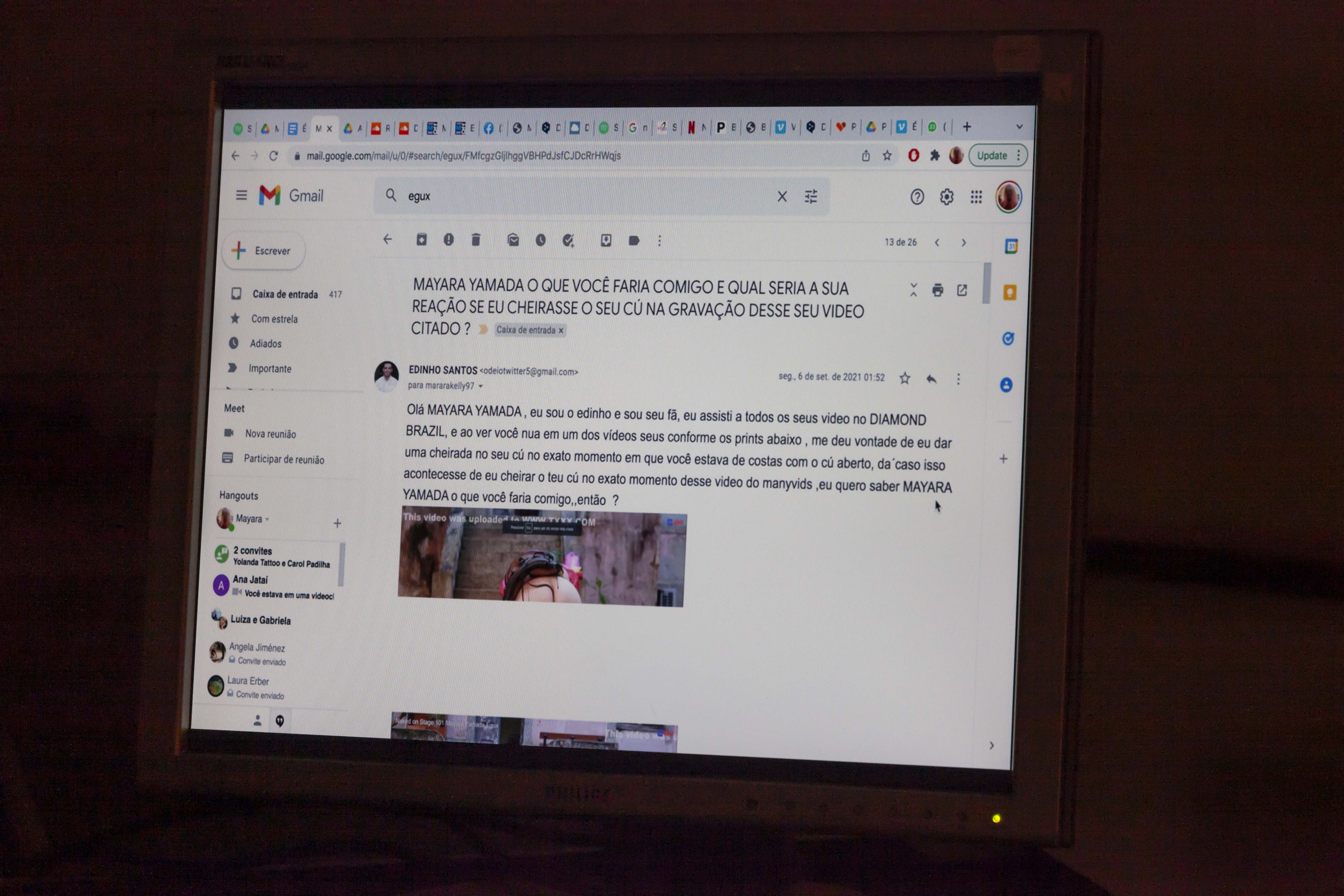
Task: Click Escrever compose button
Action: [x=263, y=250]
